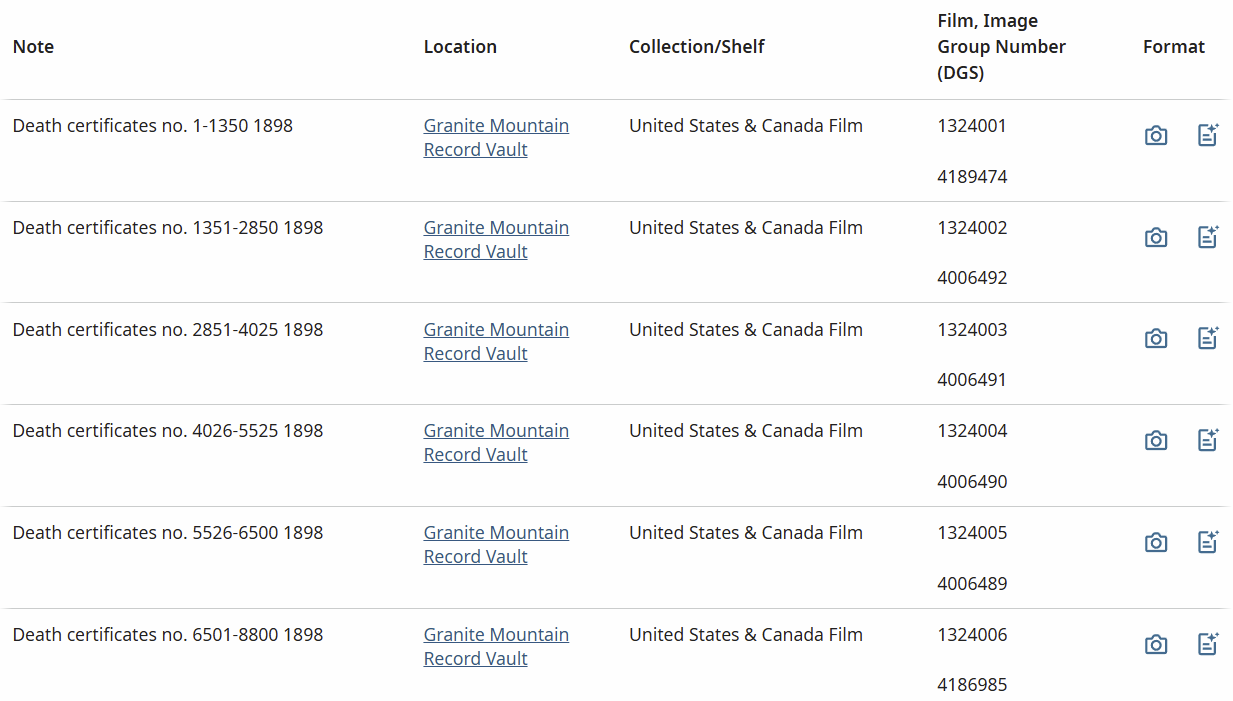The width and height of the screenshot is (1233, 701).
Task: Click the indexed records icon for film 1324003
Action: tap(1208, 338)
